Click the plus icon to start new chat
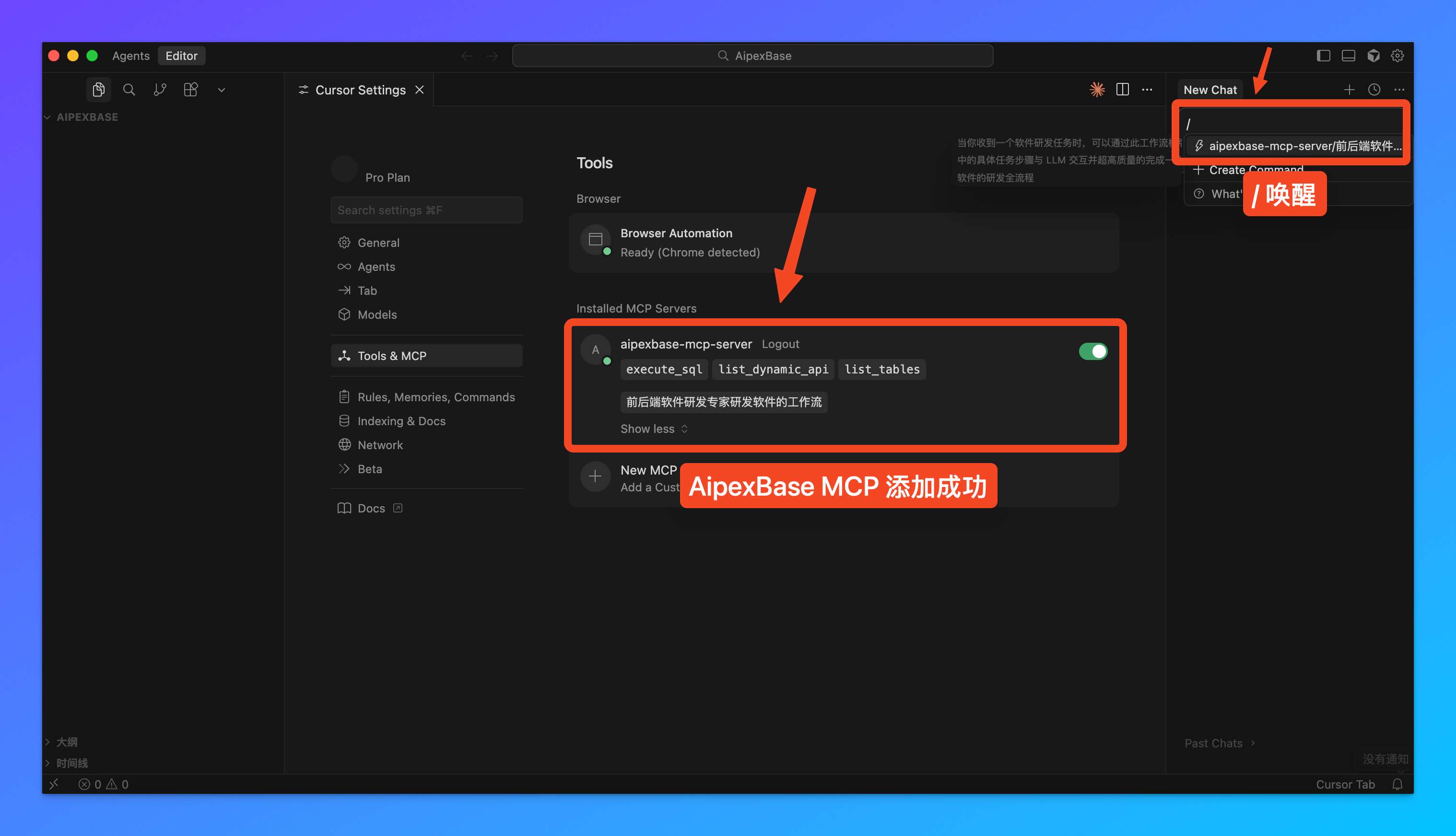Image resolution: width=1456 pixels, height=836 pixels. (x=1349, y=90)
